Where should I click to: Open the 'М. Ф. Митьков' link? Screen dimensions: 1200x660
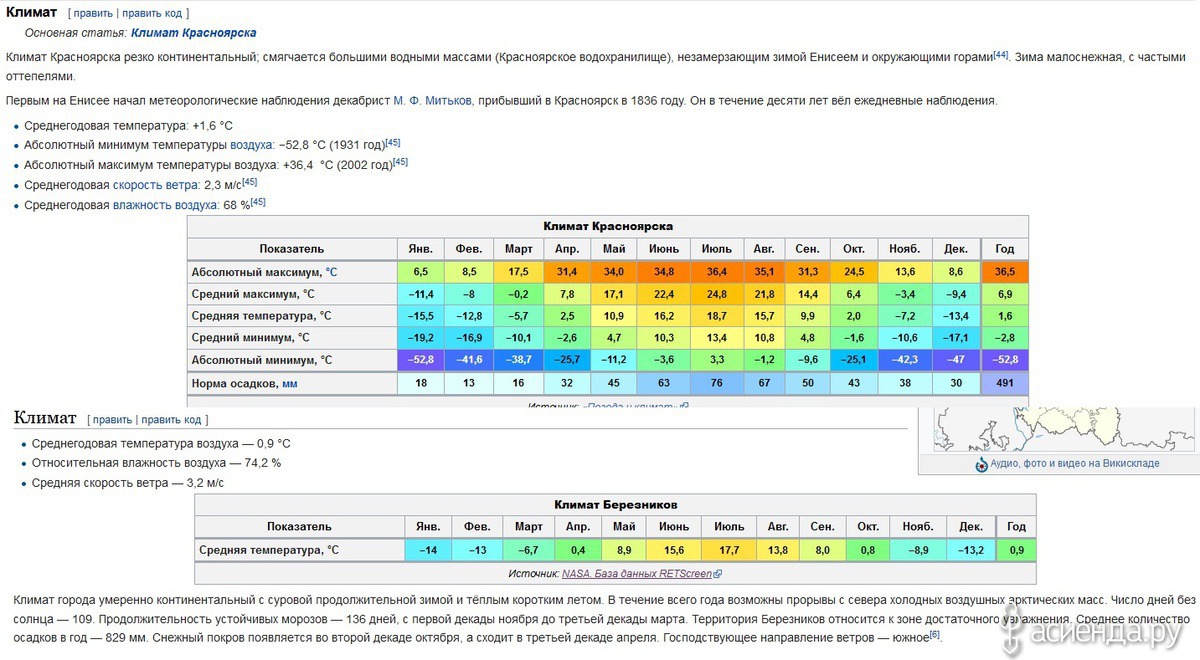click(433, 100)
